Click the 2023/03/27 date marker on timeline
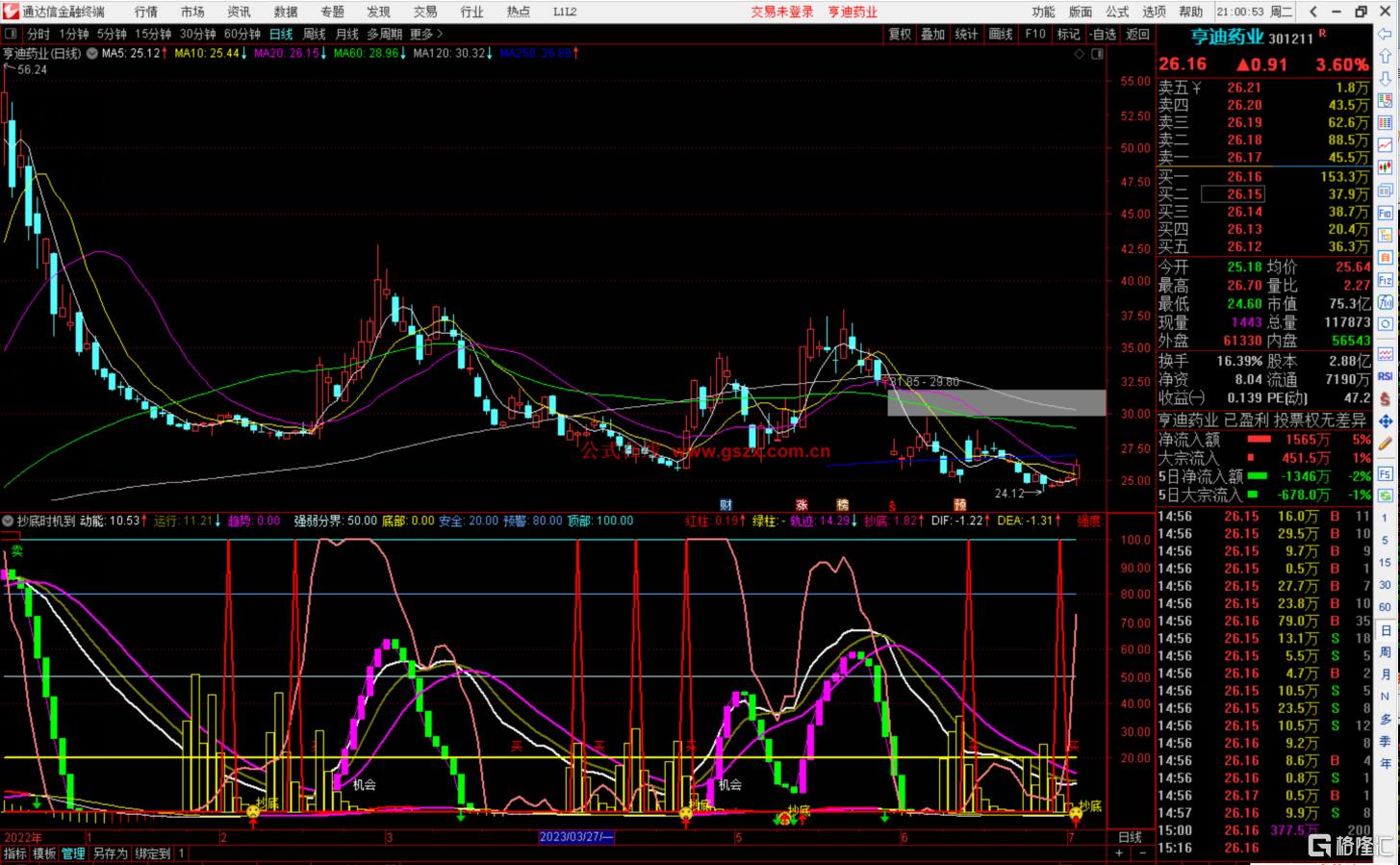The height and width of the screenshot is (865, 1400). [x=576, y=837]
